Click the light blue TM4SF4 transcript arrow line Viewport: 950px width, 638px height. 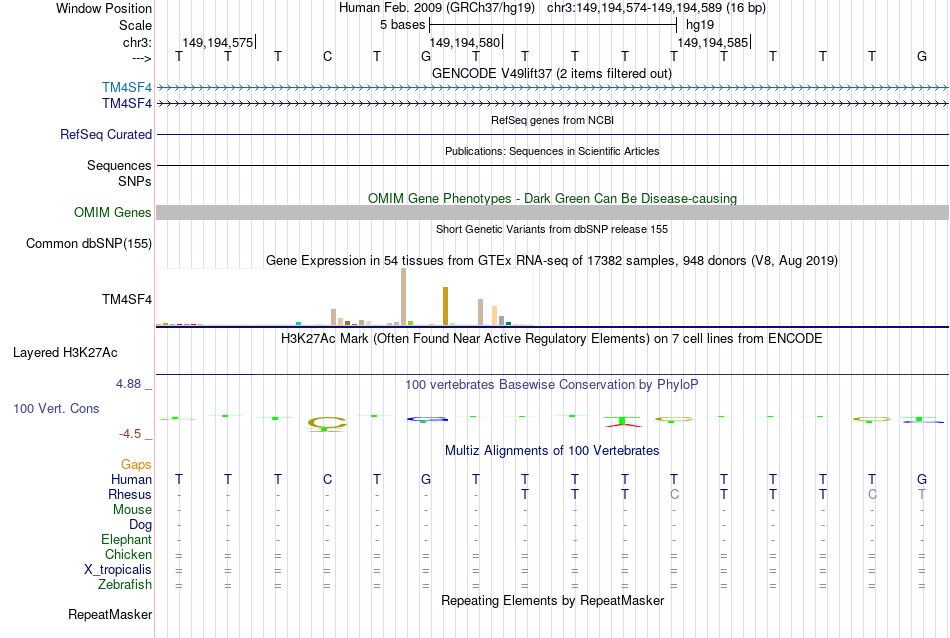(x=553, y=88)
